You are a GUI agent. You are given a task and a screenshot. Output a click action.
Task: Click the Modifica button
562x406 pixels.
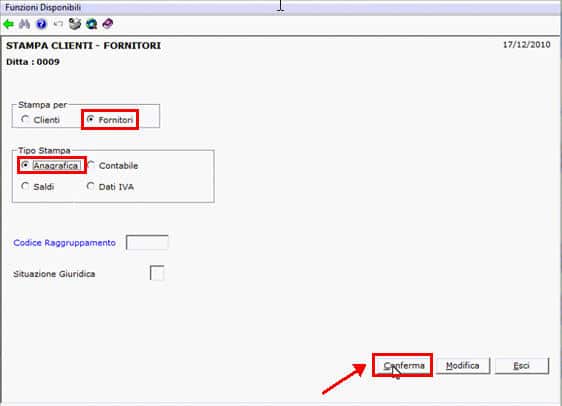(463, 366)
